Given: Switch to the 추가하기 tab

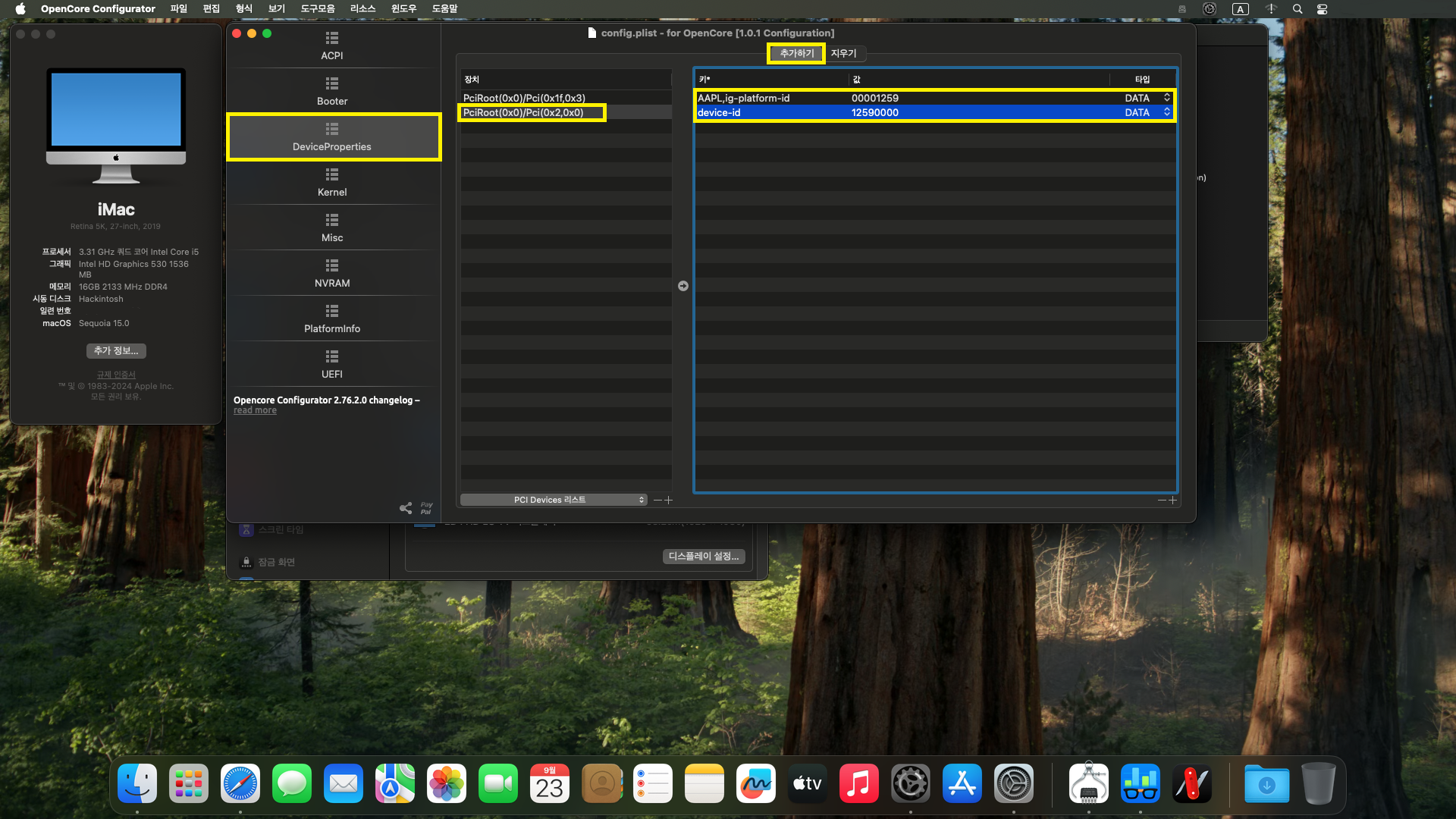Looking at the screenshot, I should pyautogui.click(x=797, y=53).
